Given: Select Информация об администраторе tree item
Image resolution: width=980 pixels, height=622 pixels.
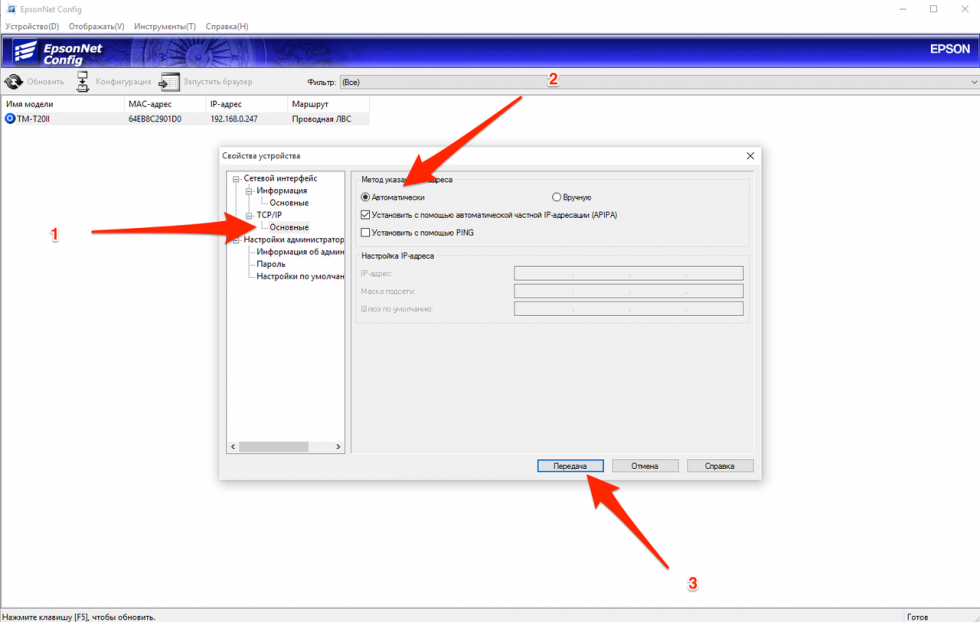Looking at the screenshot, I should tap(300, 251).
